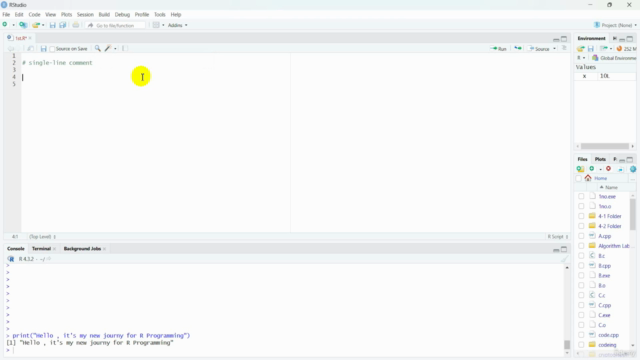
Task: Click the Home house icon in Files path
Action: pos(588,178)
